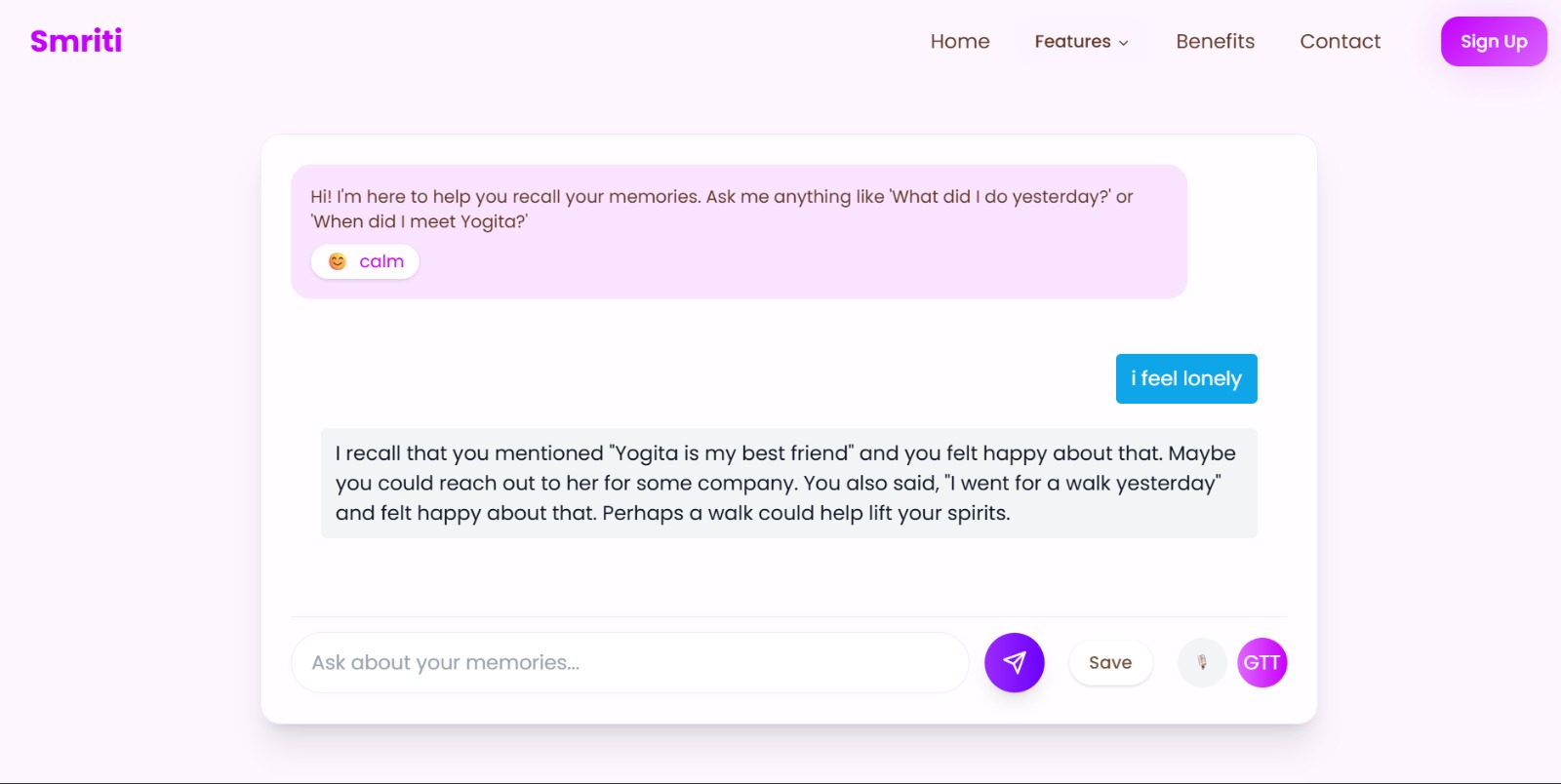Image resolution: width=1561 pixels, height=784 pixels.
Task: Click the smiley emoji in calm chip
Action: [x=338, y=261]
